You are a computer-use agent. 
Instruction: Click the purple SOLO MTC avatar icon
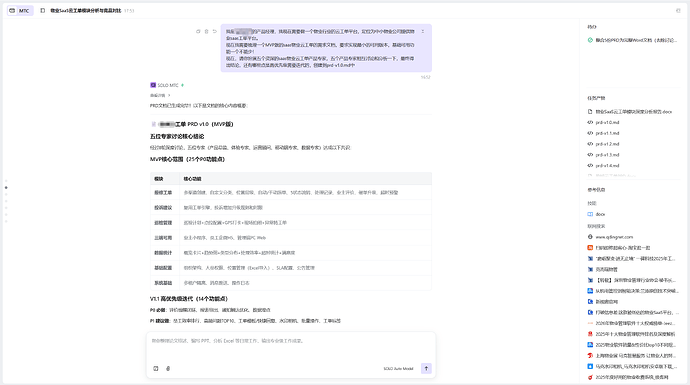point(153,85)
